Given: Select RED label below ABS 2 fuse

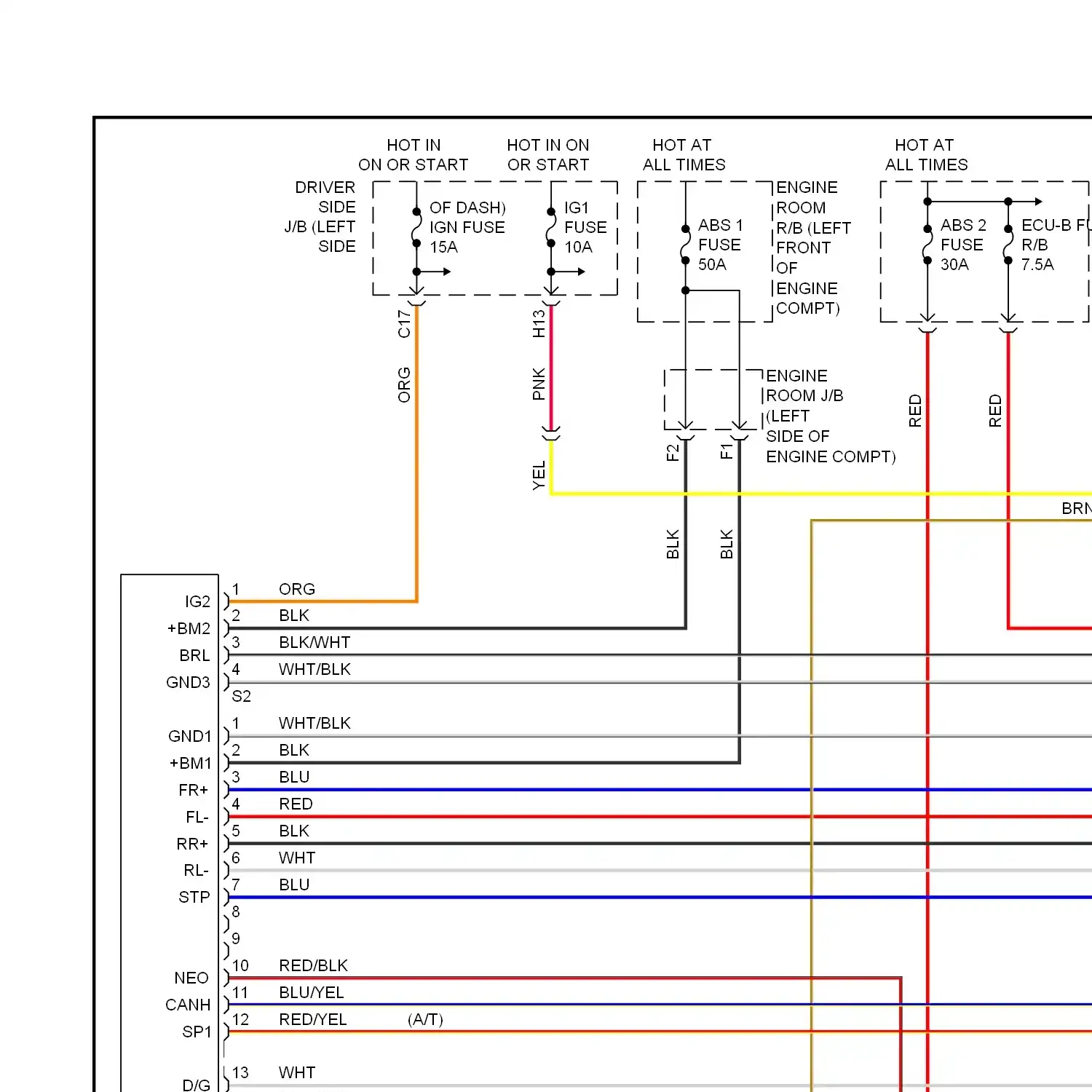Looking at the screenshot, I should pos(915,411).
